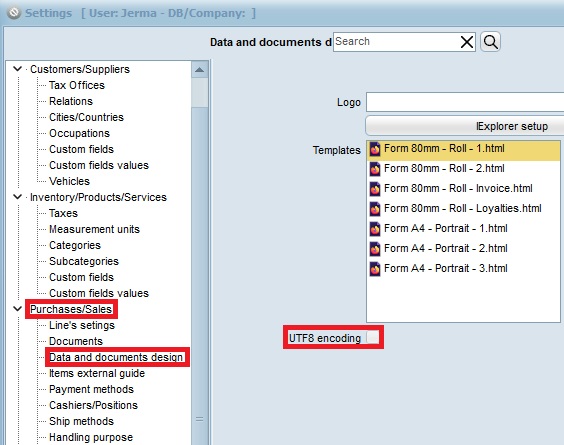The image size is (564, 445).
Task: Select Form 80mm - Roll - 2.html file icon
Action: pos(375,168)
